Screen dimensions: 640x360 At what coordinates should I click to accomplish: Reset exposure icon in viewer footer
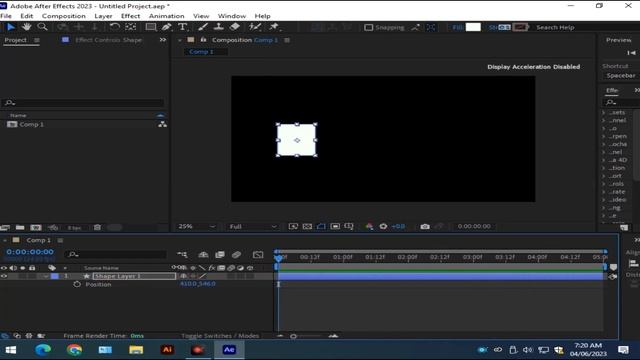pos(383,227)
